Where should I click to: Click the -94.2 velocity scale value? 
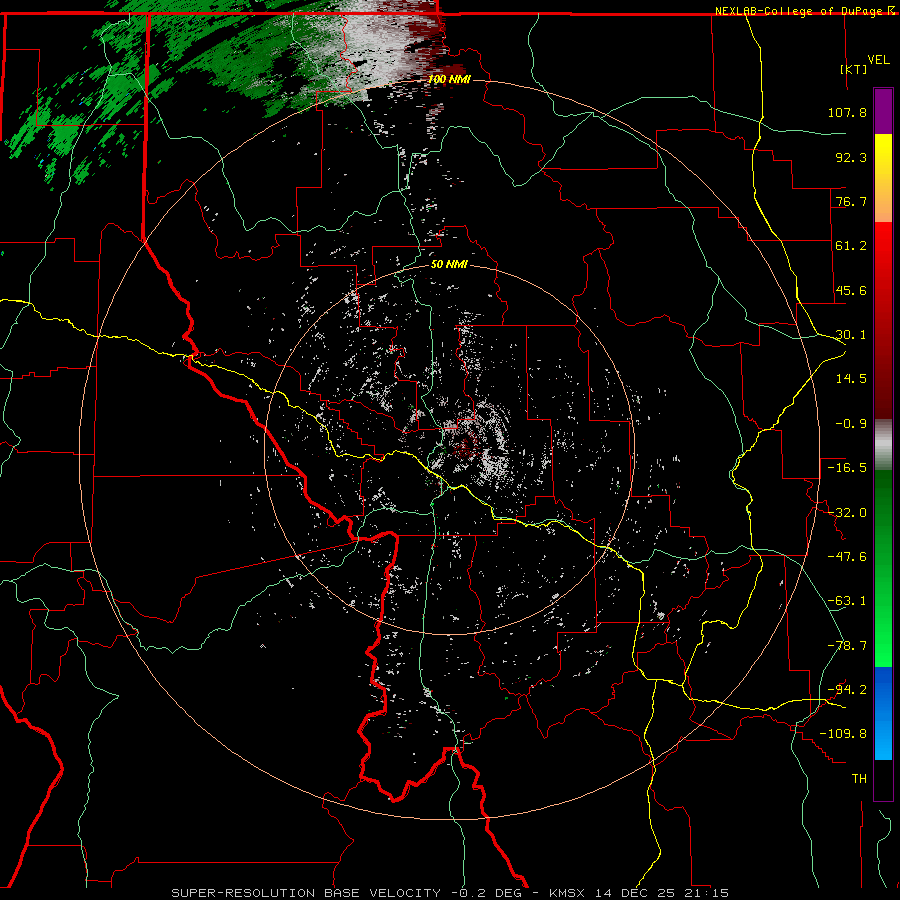click(x=847, y=689)
